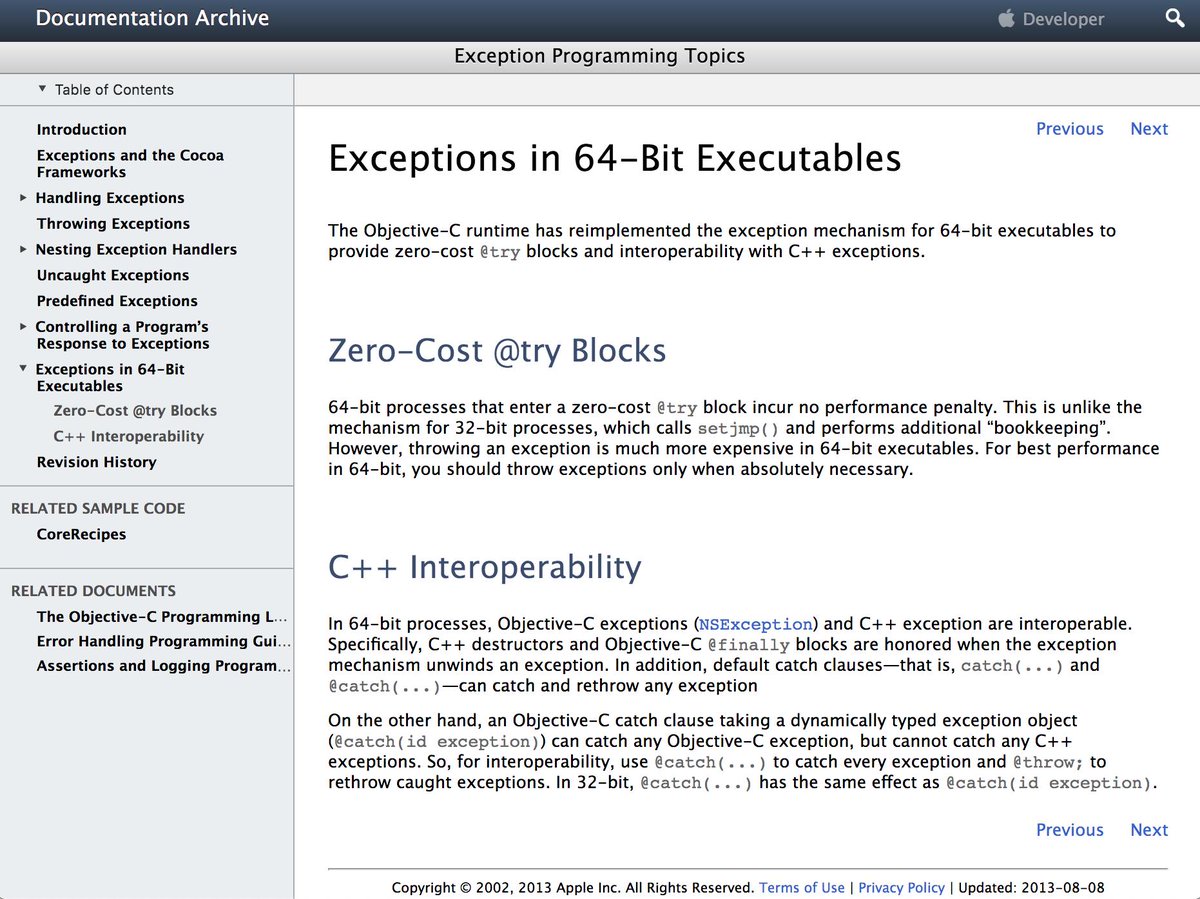Screen dimensions: 1200x899
Task: Open the Introduction chapter
Action: [x=82, y=129]
